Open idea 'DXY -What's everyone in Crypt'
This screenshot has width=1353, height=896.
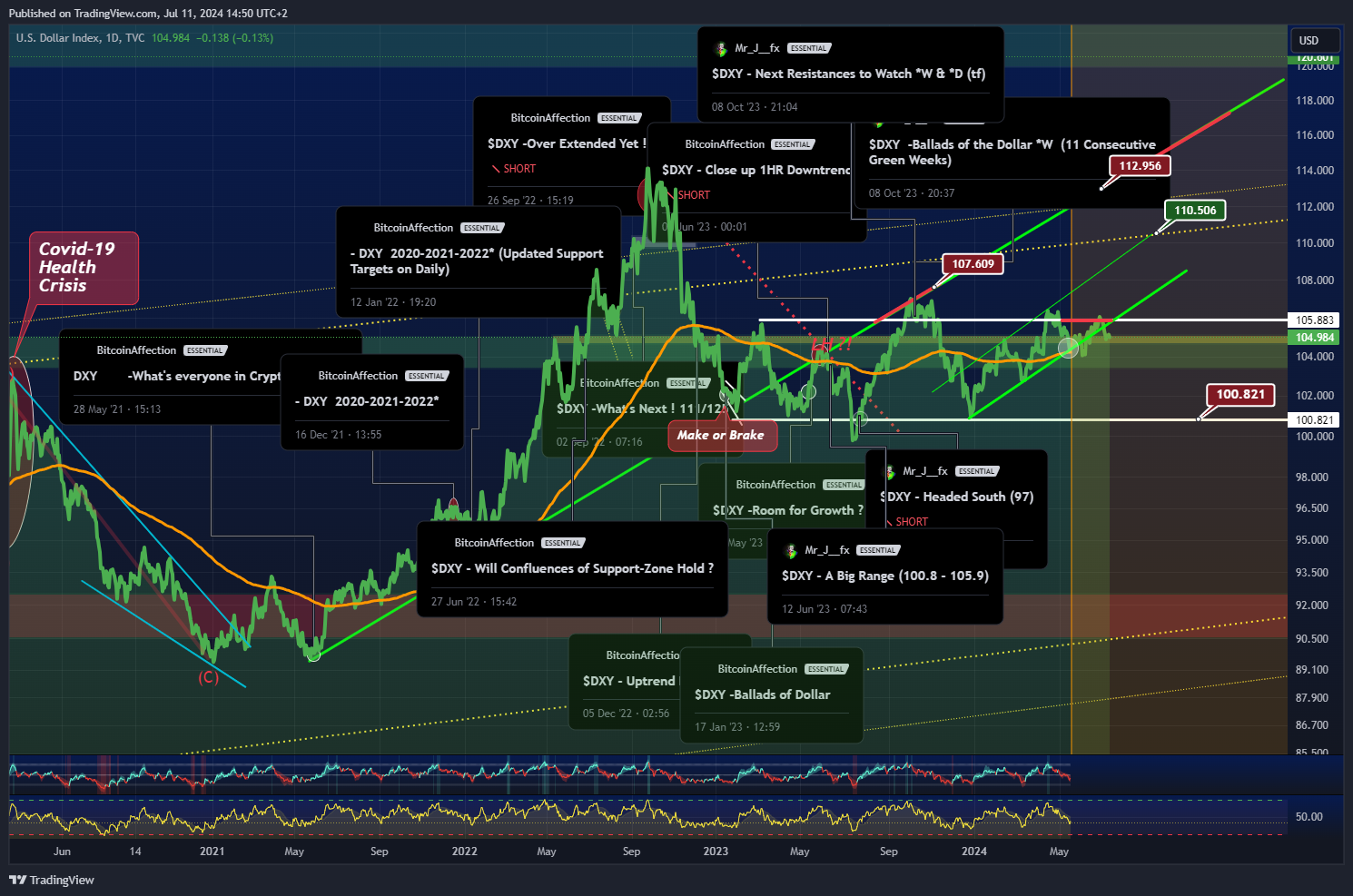(177, 376)
